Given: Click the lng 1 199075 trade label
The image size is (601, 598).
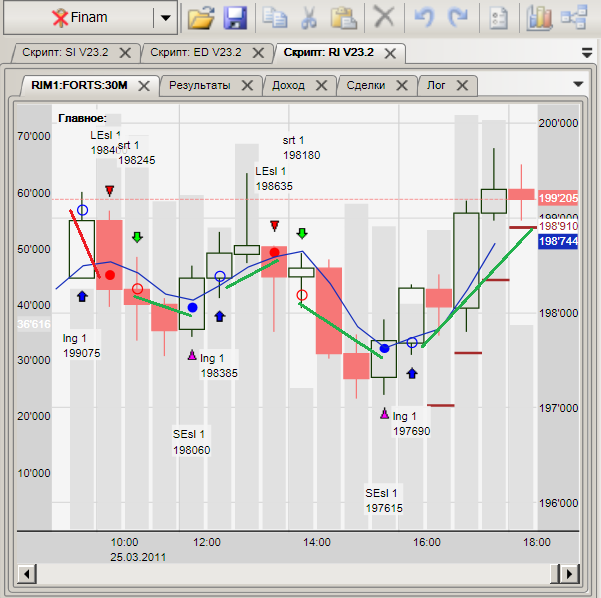Looking at the screenshot, I should point(82,346).
